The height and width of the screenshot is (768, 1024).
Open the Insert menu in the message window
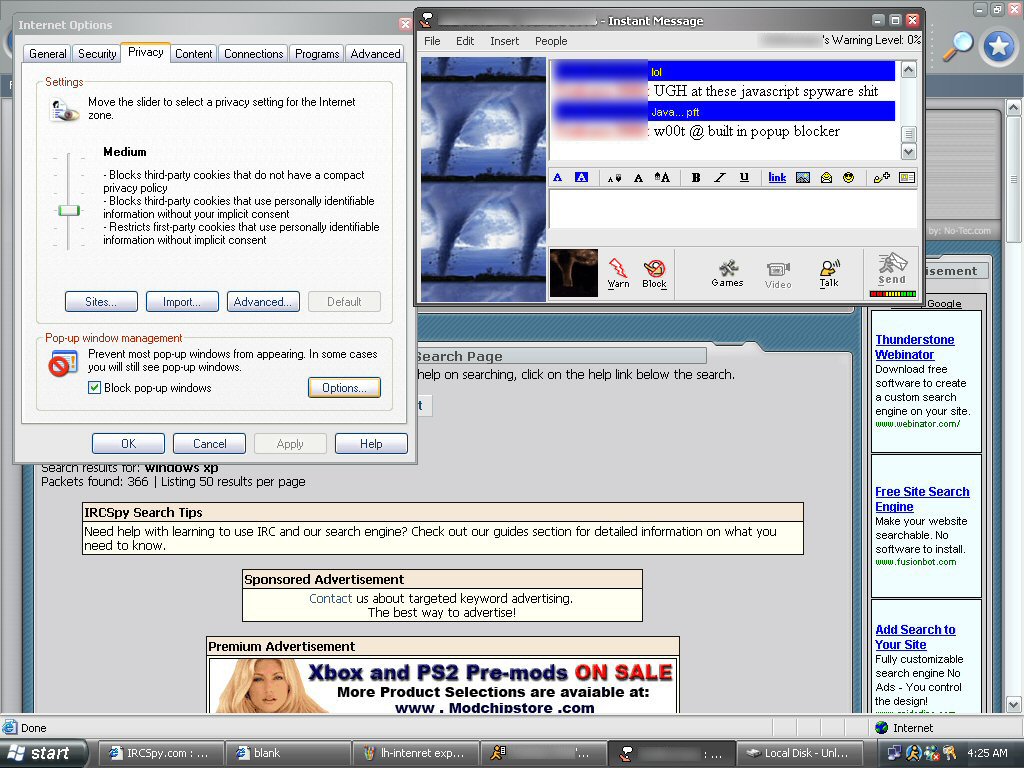point(504,41)
